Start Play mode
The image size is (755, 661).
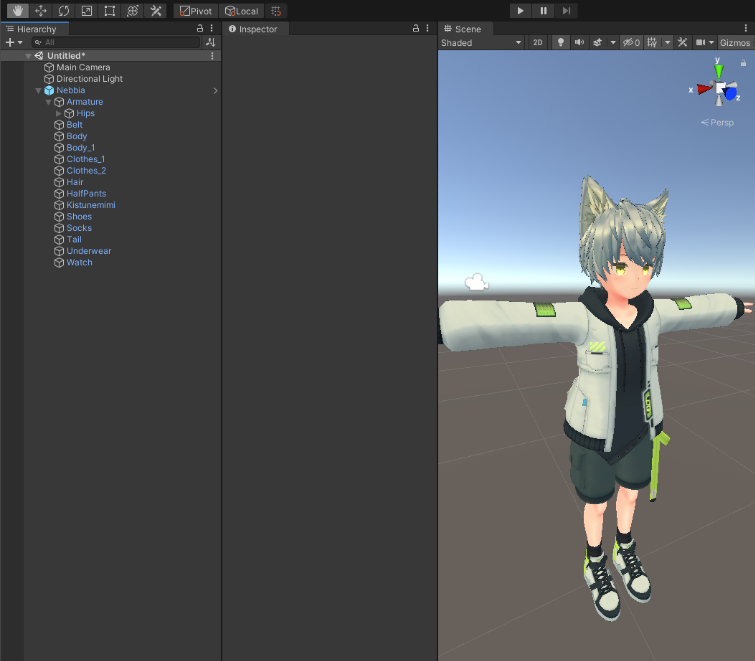point(521,11)
